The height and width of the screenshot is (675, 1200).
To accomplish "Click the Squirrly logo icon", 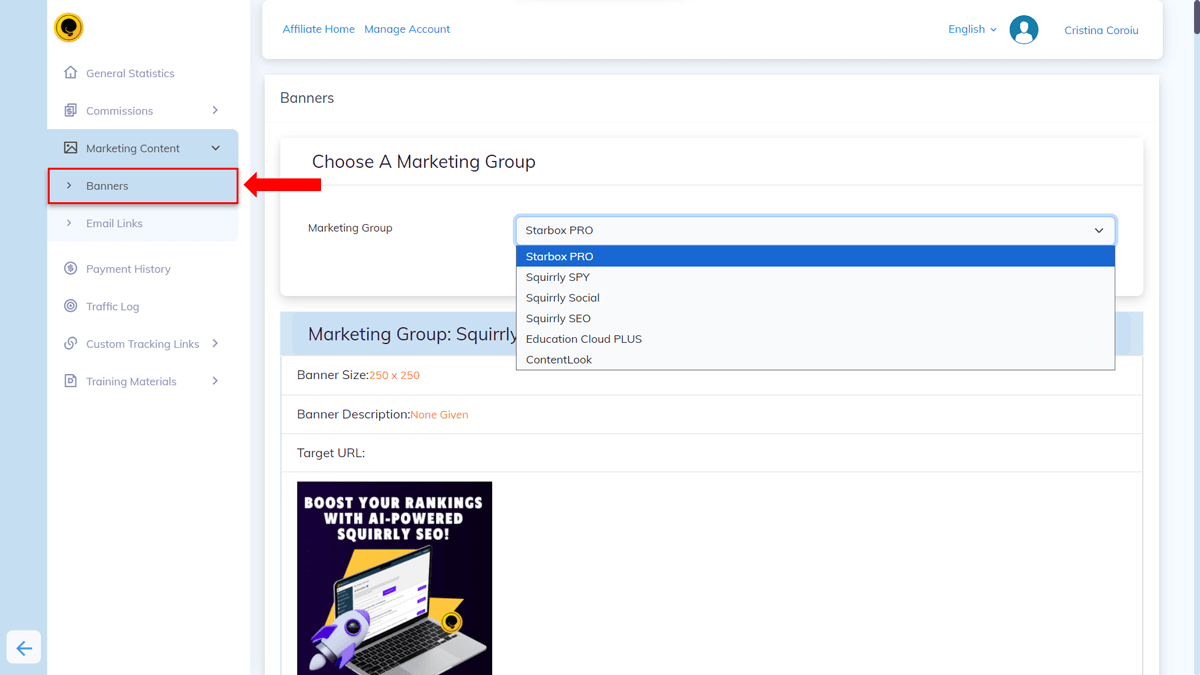I will pos(69,28).
